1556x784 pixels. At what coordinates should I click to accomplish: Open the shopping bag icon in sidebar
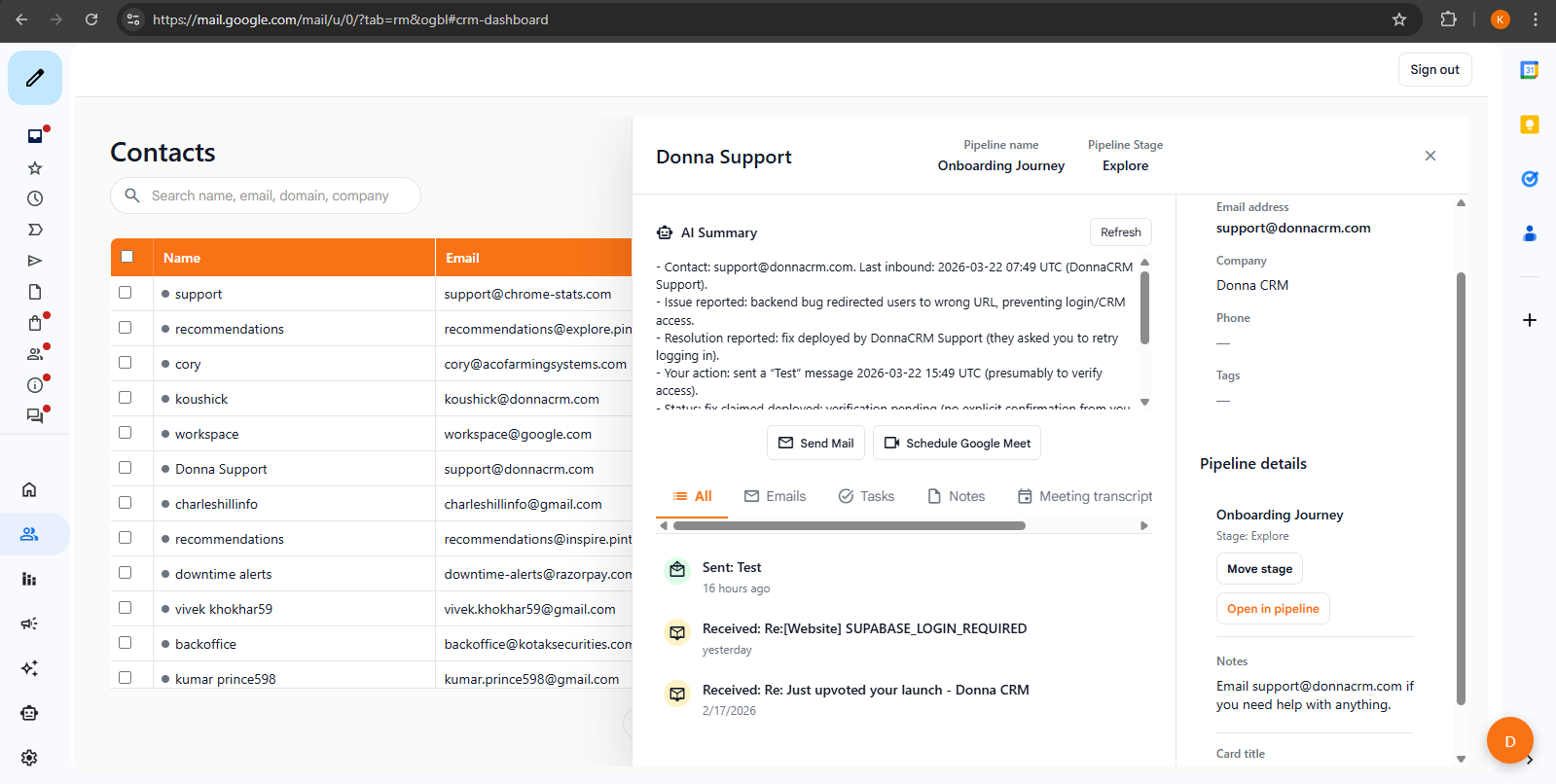[x=35, y=323]
